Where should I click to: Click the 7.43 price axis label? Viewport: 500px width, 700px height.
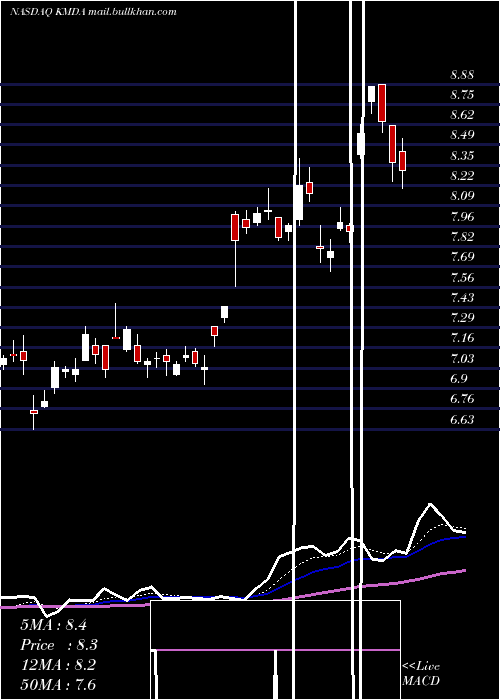click(462, 297)
